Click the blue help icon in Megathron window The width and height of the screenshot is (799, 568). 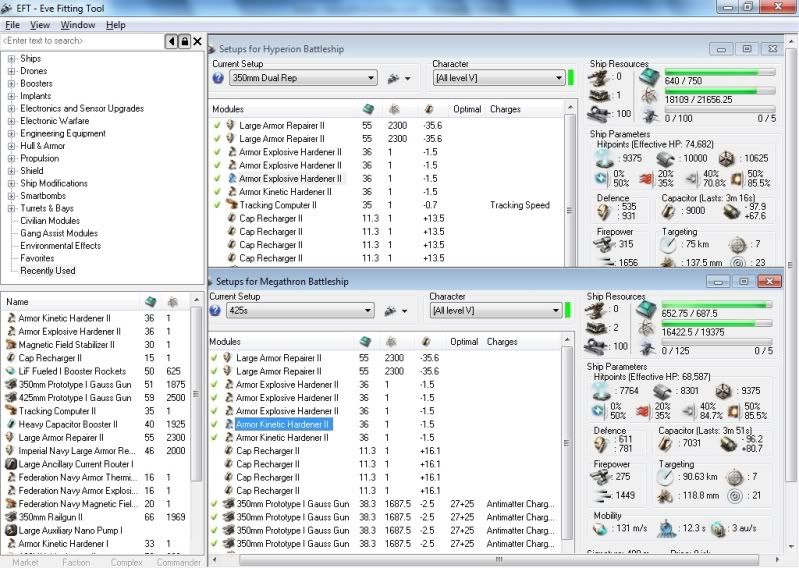215,311
